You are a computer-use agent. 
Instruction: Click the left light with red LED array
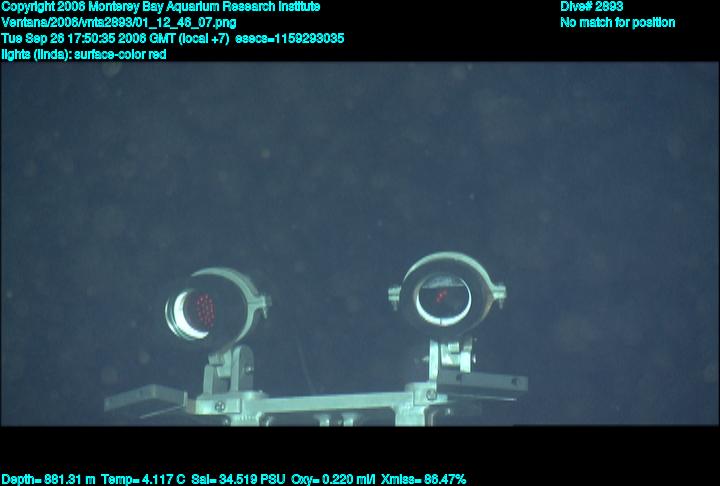(x=217, y=310)
